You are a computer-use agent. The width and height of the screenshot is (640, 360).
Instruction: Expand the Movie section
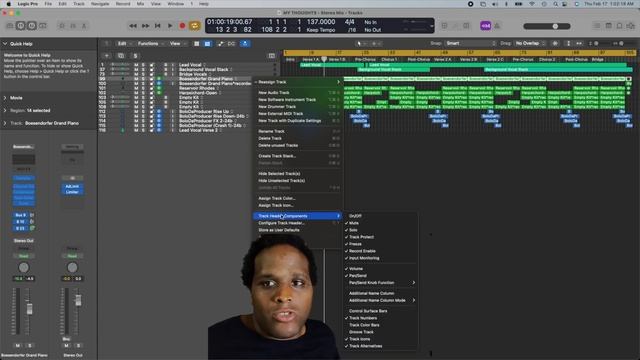[5, 98]
